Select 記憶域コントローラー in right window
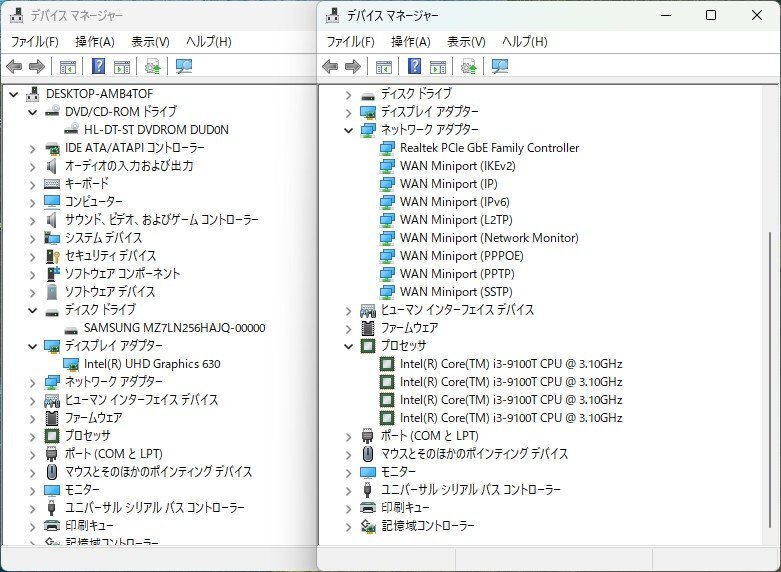 point(427,526)
